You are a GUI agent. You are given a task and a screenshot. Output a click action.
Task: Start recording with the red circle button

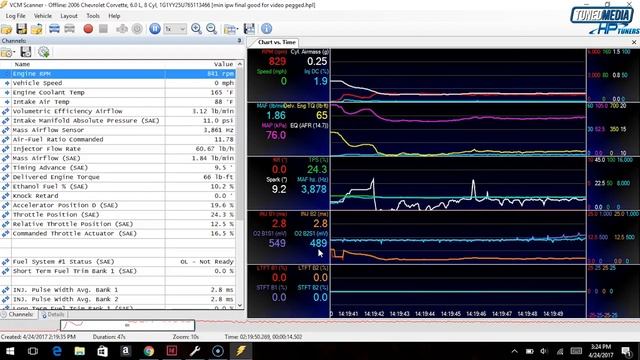coord(88,29)
